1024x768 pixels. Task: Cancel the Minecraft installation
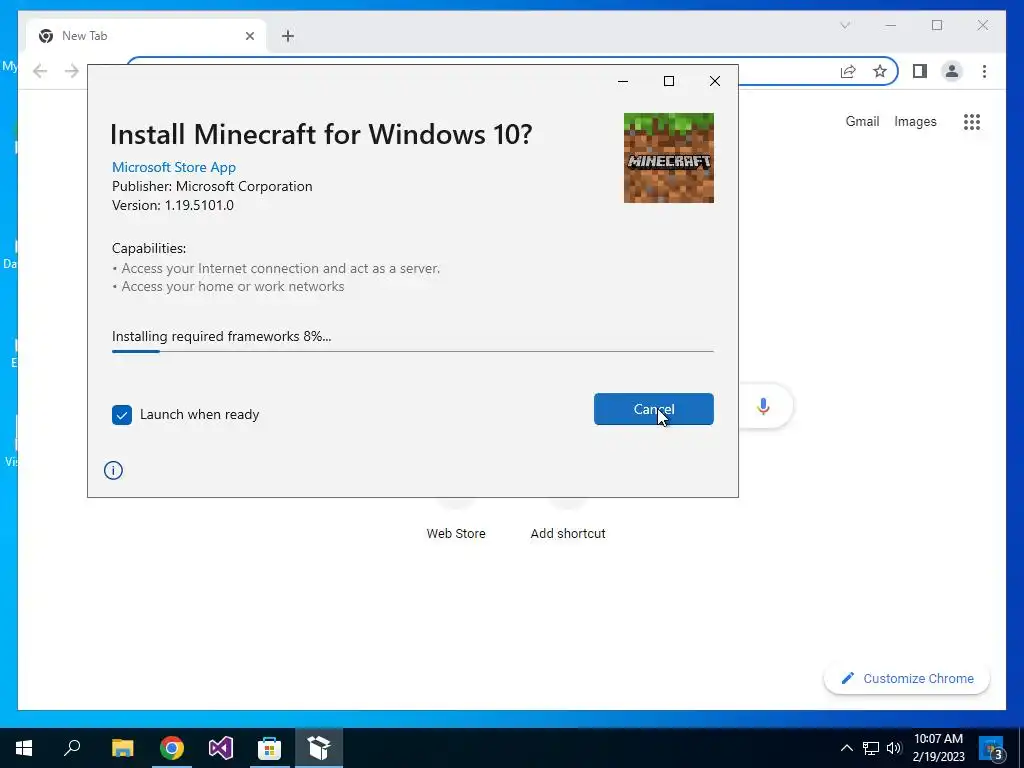[653, 409]
